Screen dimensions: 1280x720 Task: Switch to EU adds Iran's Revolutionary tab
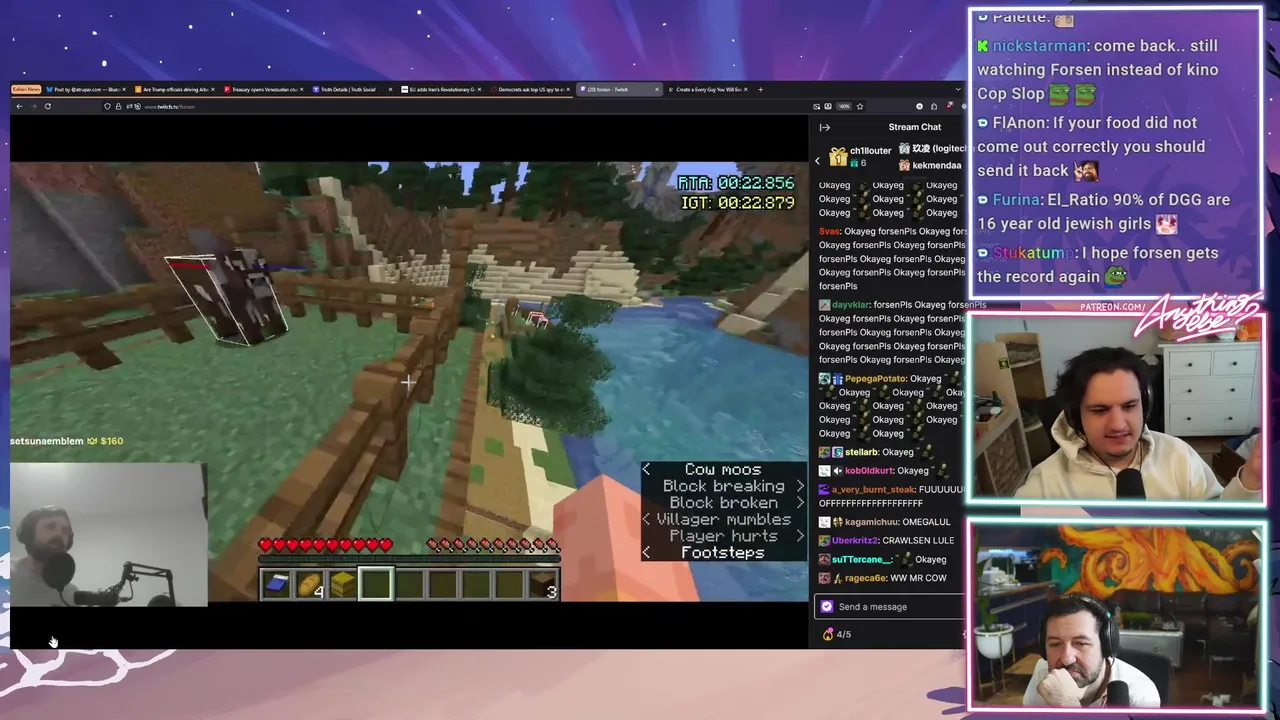point(441,89)
